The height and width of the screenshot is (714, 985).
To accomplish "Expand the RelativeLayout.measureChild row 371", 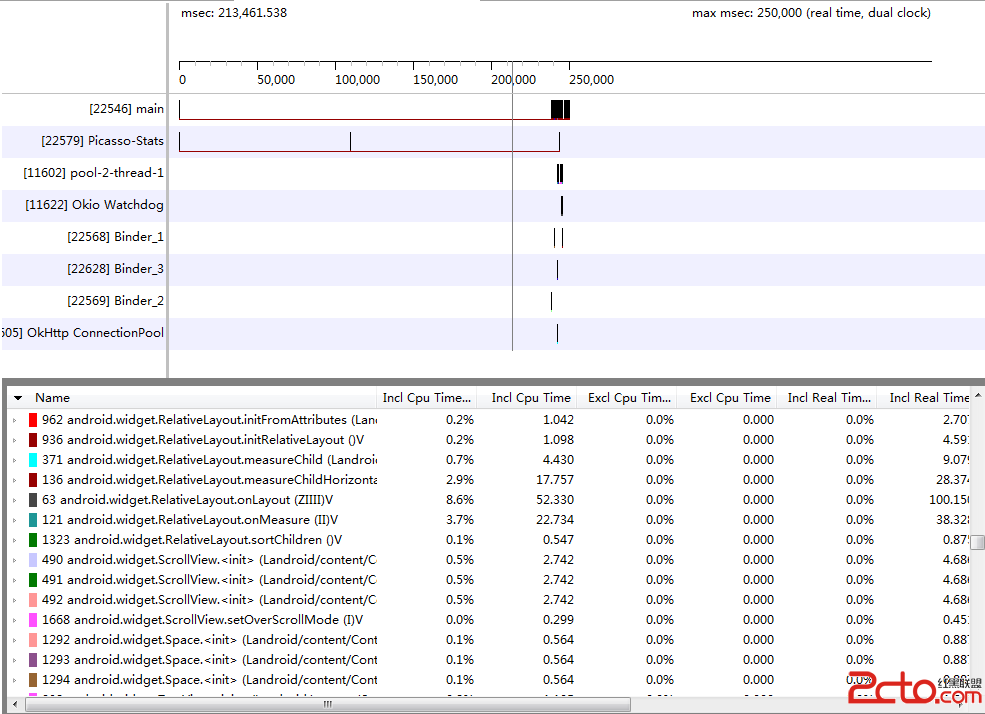I will point(14,460).
